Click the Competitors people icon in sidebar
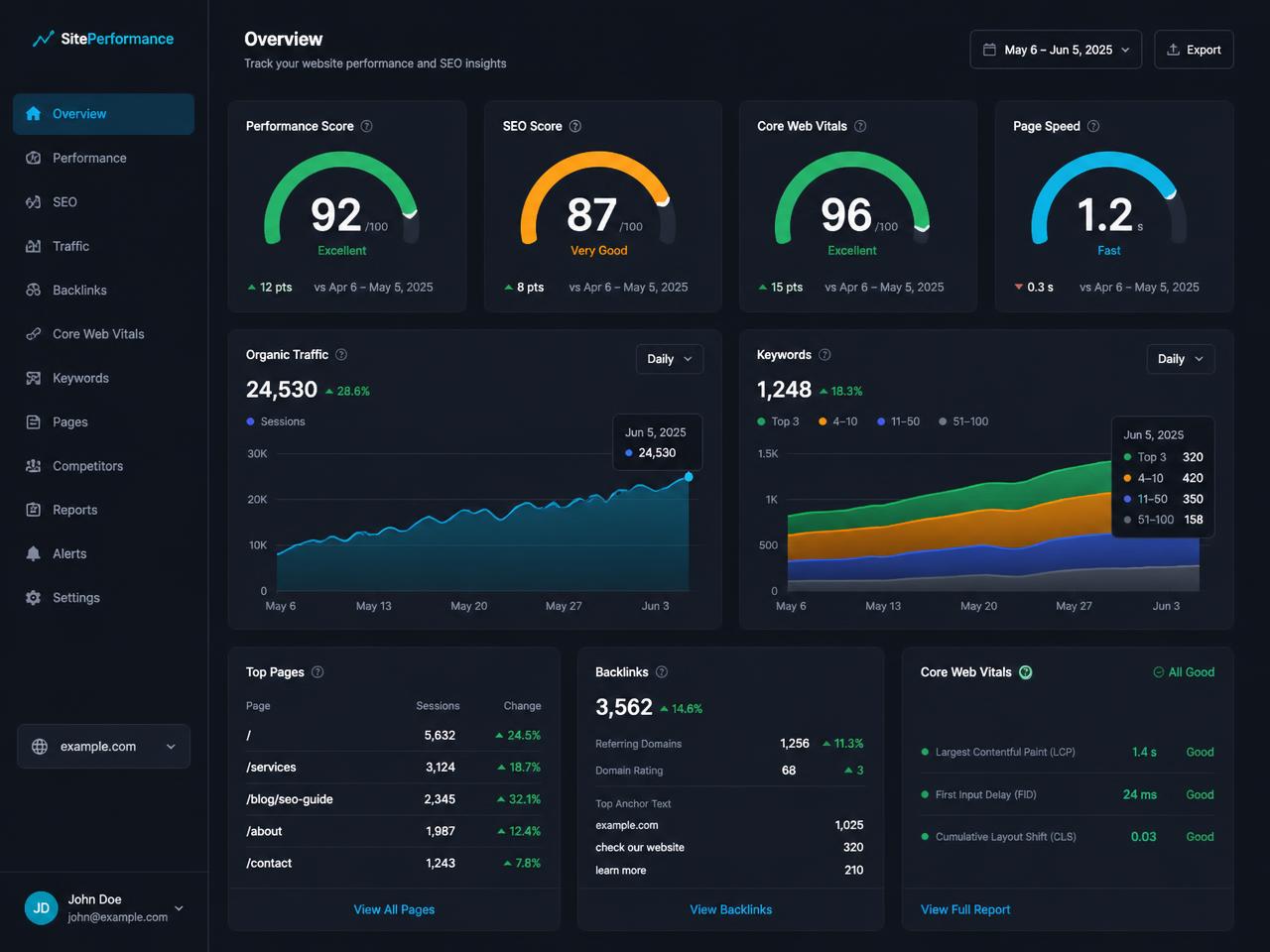 (34, 466)
